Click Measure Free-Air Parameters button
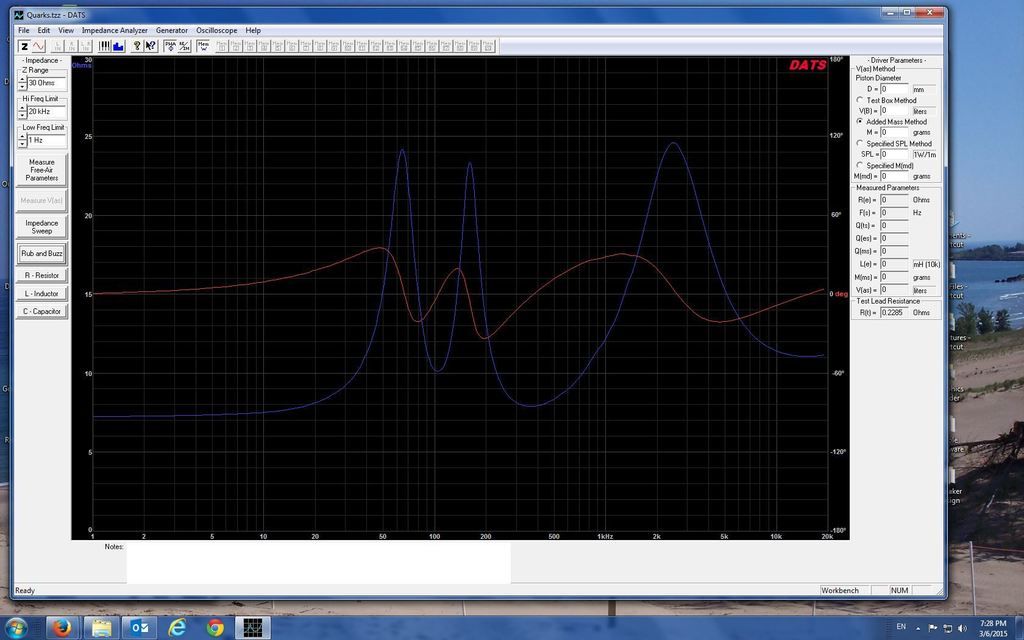 click(x=42, y=170)
